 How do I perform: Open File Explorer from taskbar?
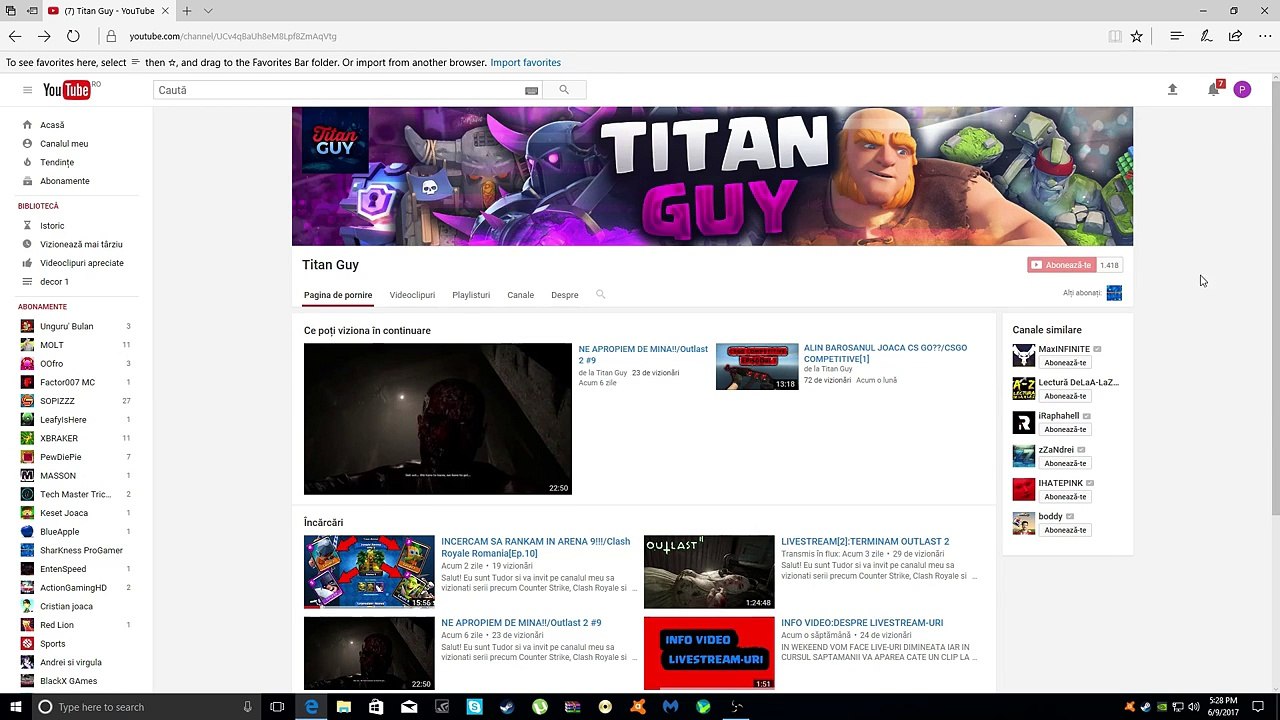point(344,707)
